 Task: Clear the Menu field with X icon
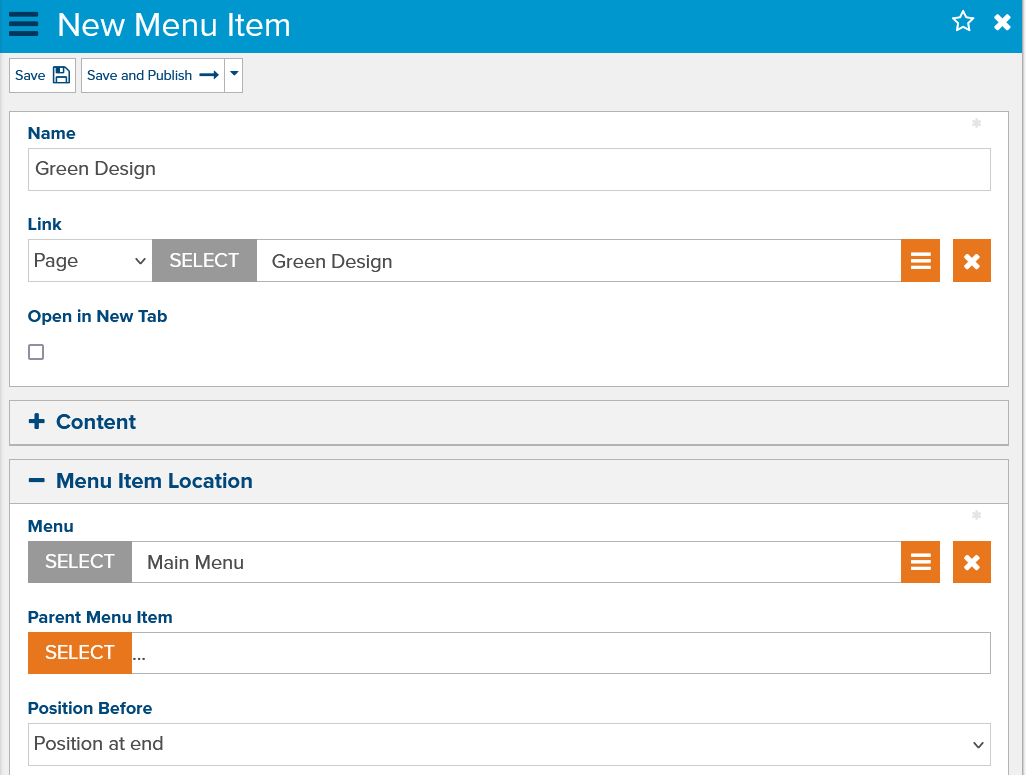coord(972,562)
